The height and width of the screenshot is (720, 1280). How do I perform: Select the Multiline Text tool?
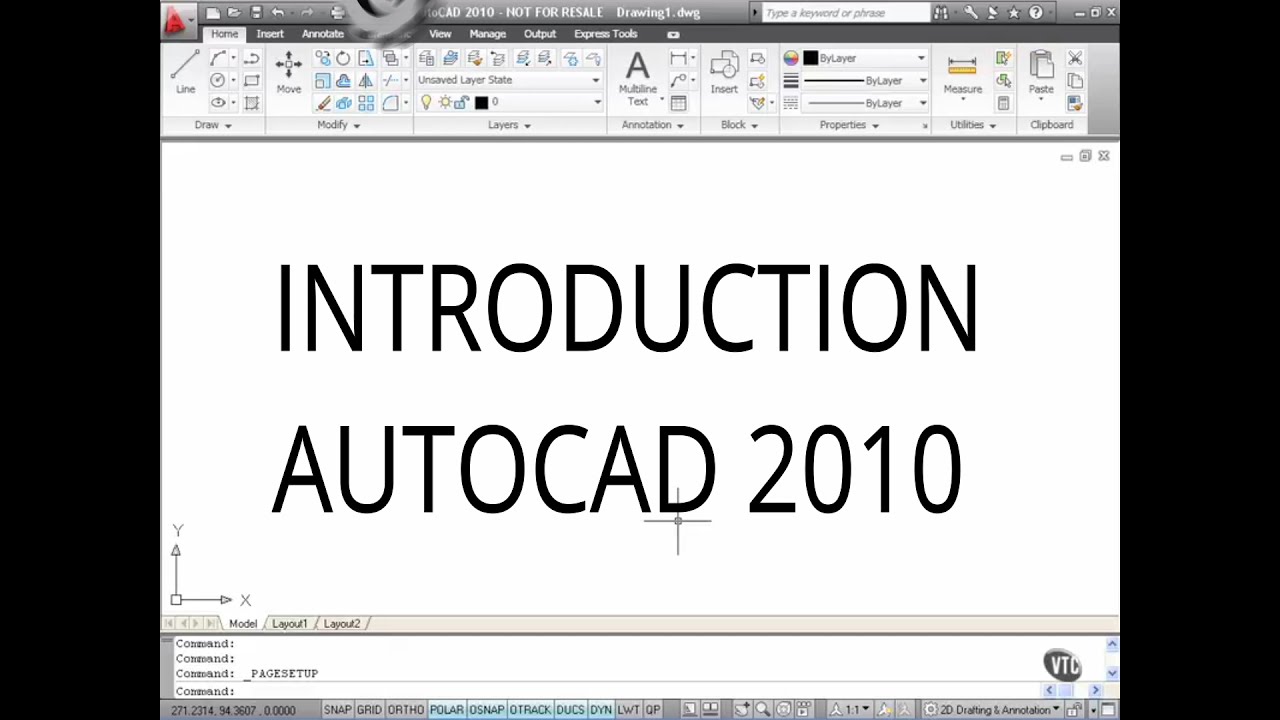pyautogui.click(x=637, y=80)
